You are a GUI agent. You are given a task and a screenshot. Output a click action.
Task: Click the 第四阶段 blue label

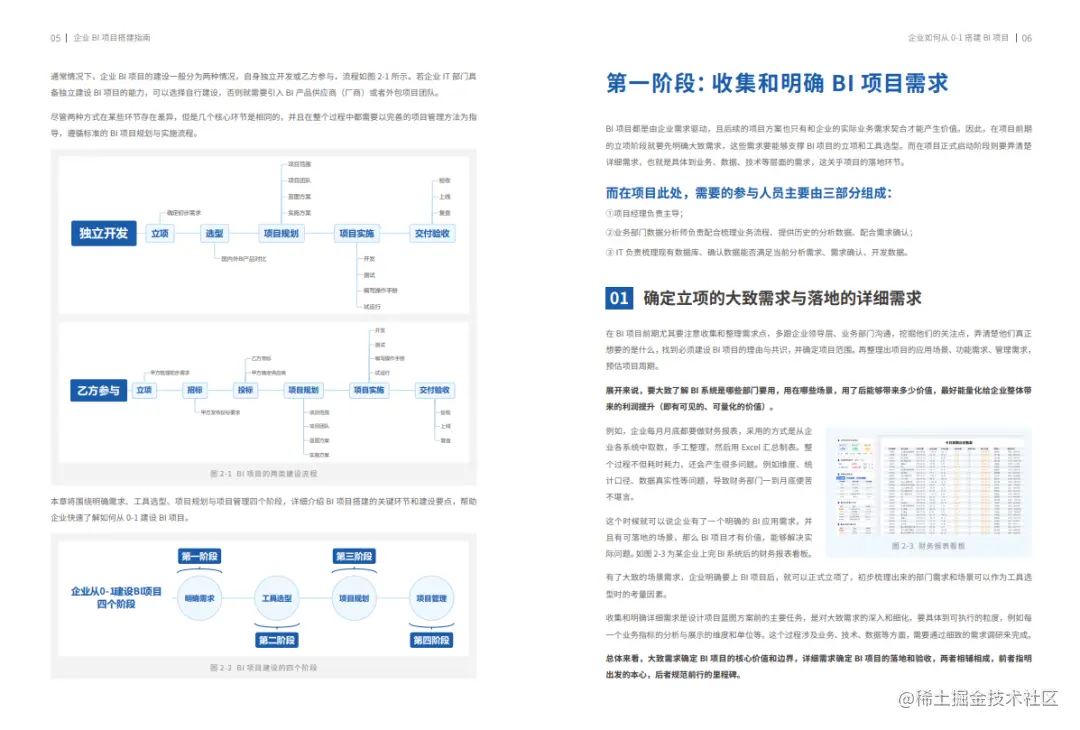431,640
